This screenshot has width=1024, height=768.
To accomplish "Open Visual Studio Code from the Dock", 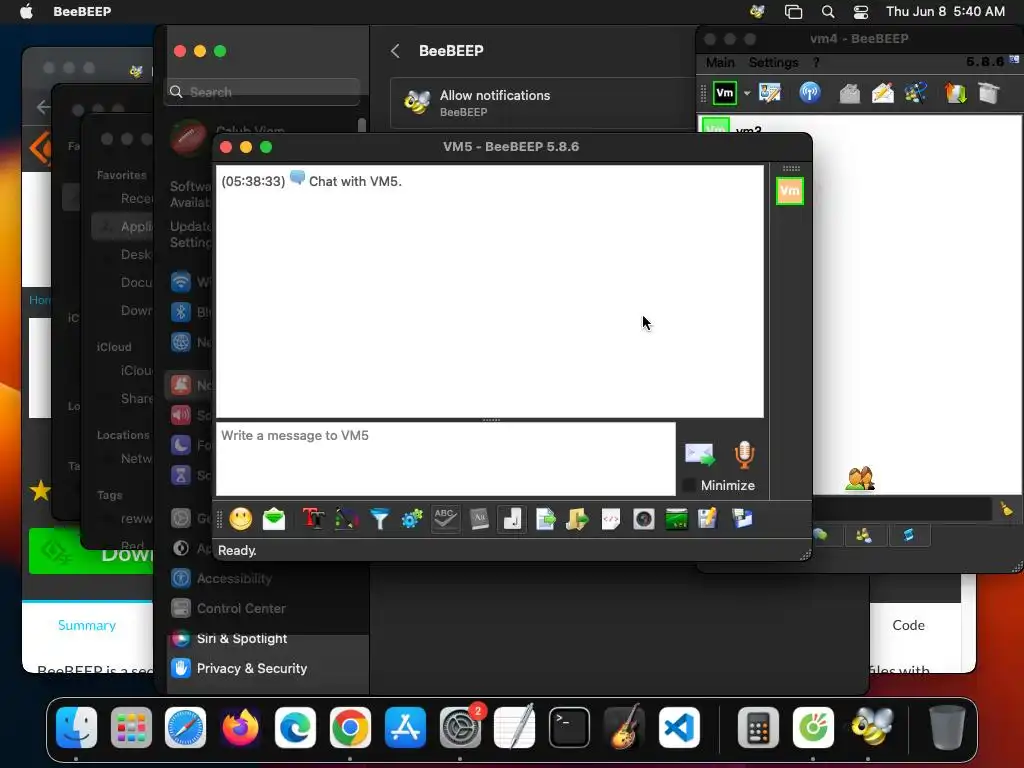I will coord(679,727).
